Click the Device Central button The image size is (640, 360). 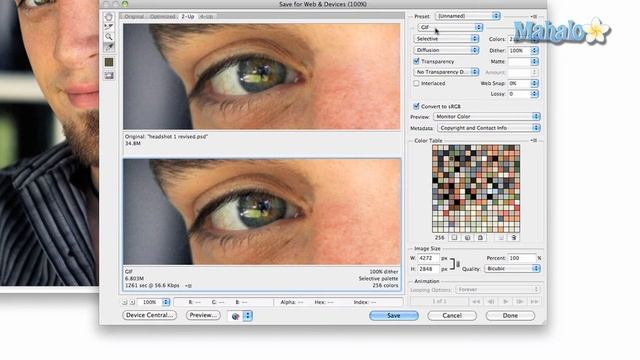(149, 315)
